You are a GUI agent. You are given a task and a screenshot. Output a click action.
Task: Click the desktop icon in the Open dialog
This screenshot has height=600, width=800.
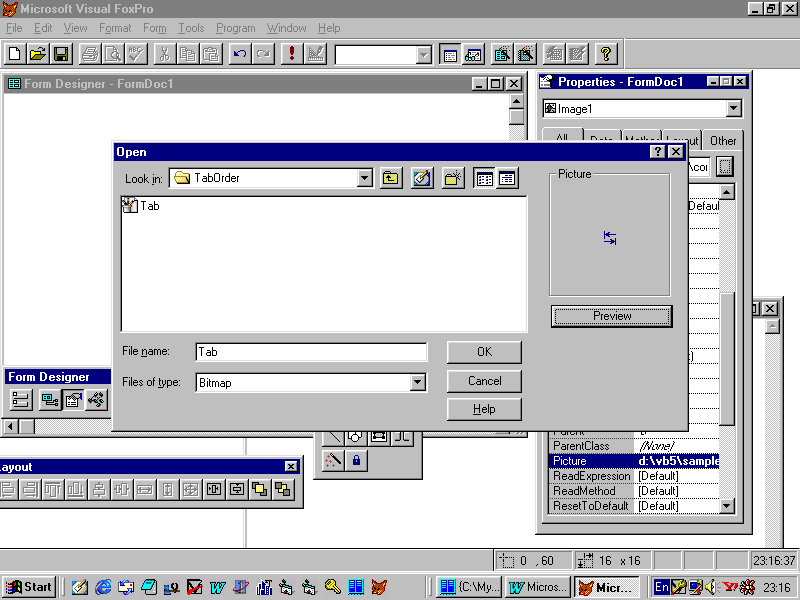[x=422, y=178]
